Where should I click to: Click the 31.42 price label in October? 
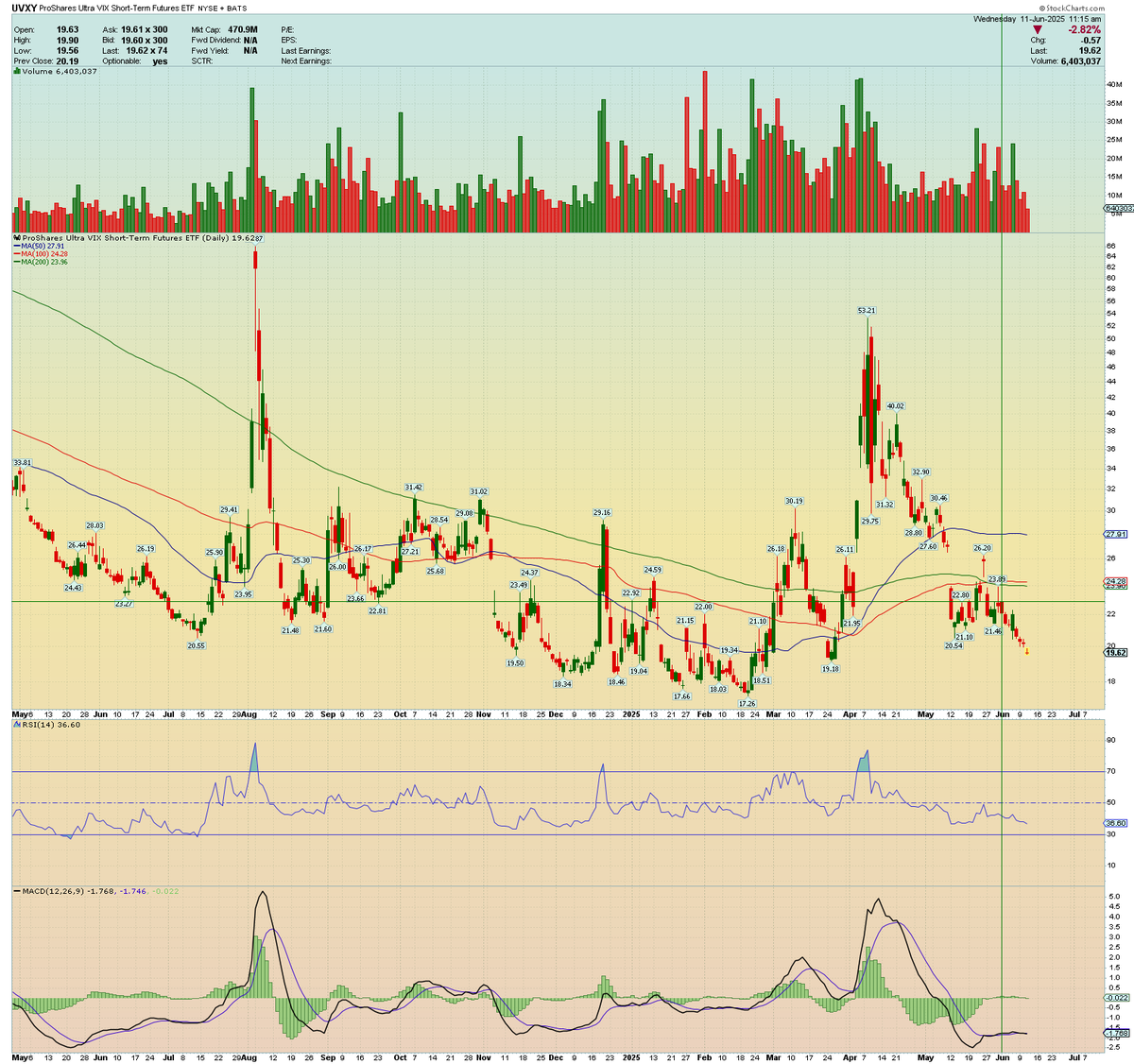[413, 487]
